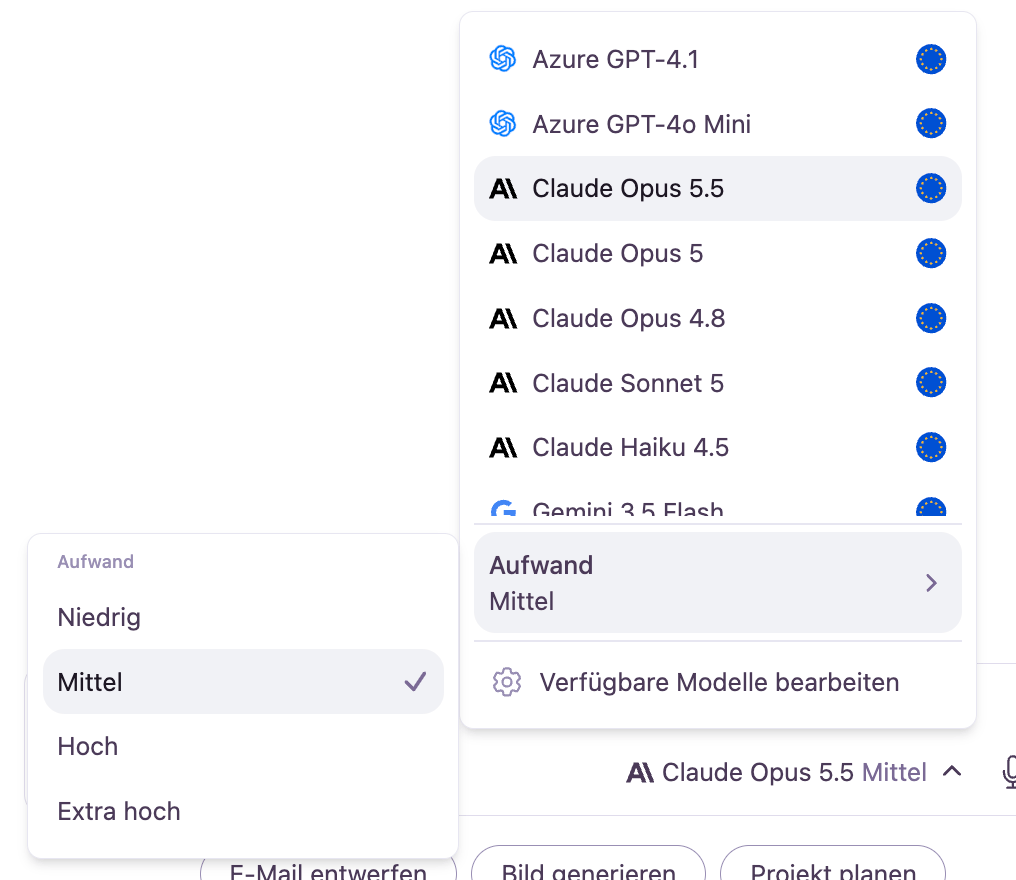Select Claude Opus 4.8 from the list
The height and width of the screenshot is (880, 1016).
pos(718,318)
